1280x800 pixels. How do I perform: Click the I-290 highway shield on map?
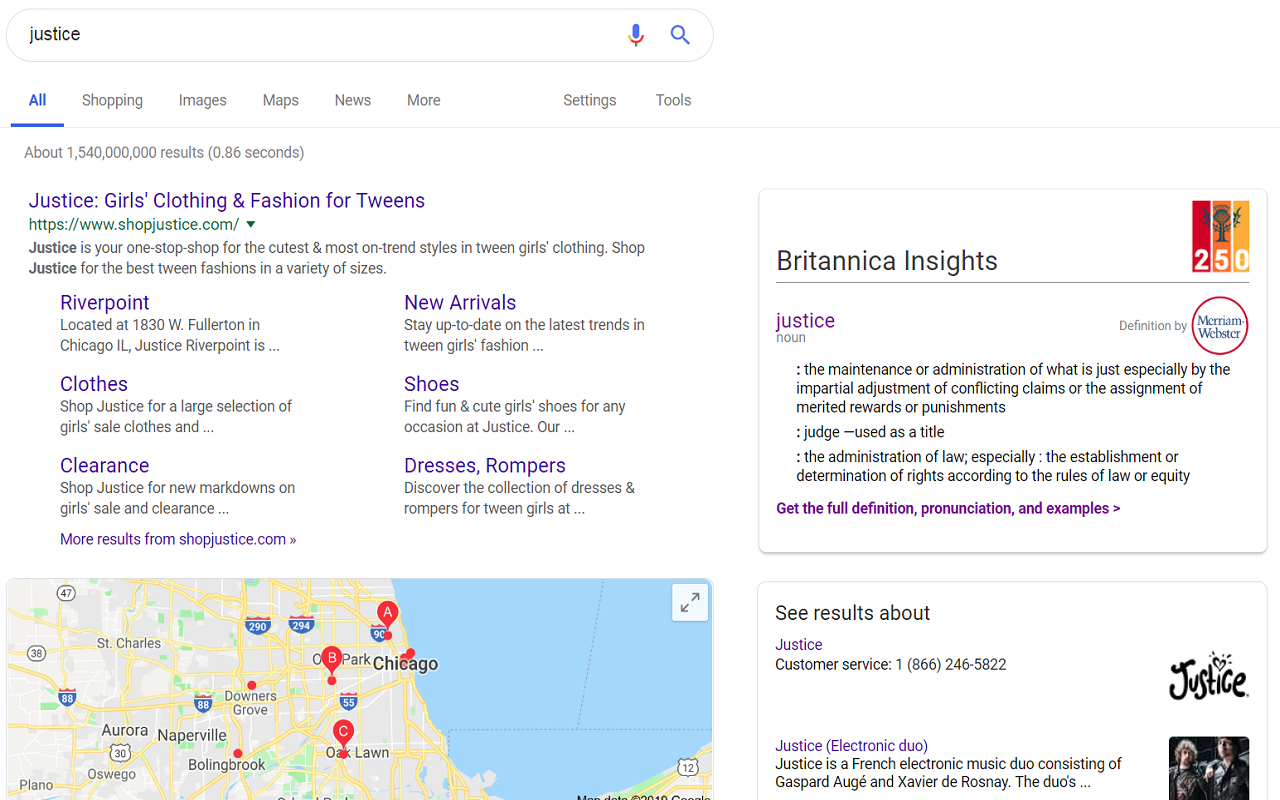(x=257, y=626)
